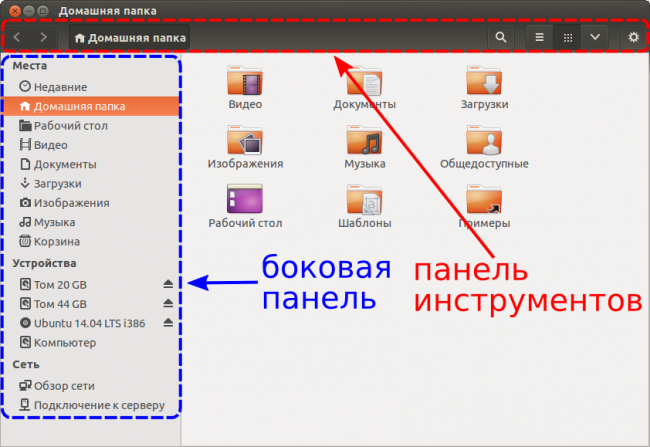Image resolution: width=650 pixels, height=447 pixels.
Task: Go forward with the right arrow button
Action: [x=43, y=37]
